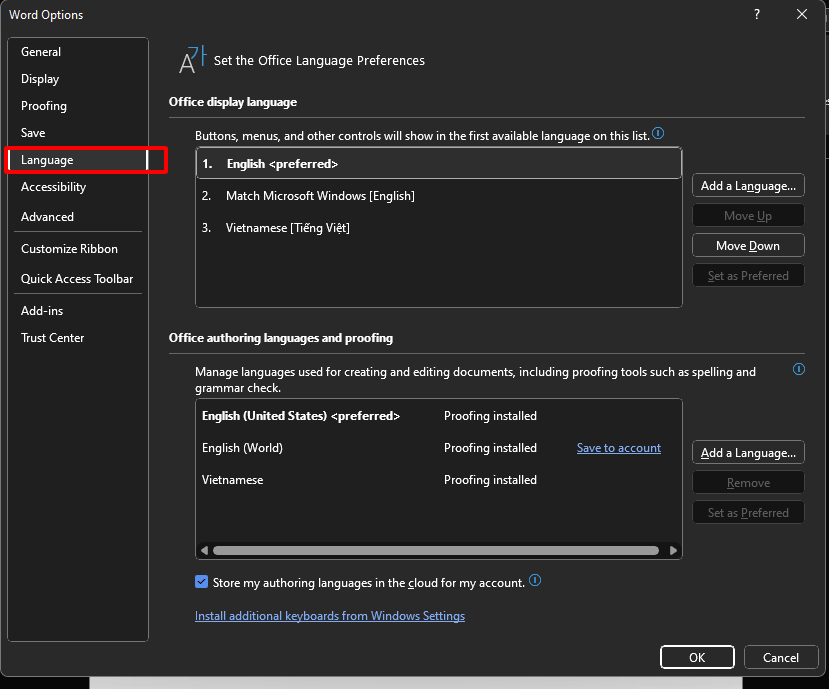The image size is (829, 689).
Task: Open the Advanced options page
Action: [x=47, y=216]
